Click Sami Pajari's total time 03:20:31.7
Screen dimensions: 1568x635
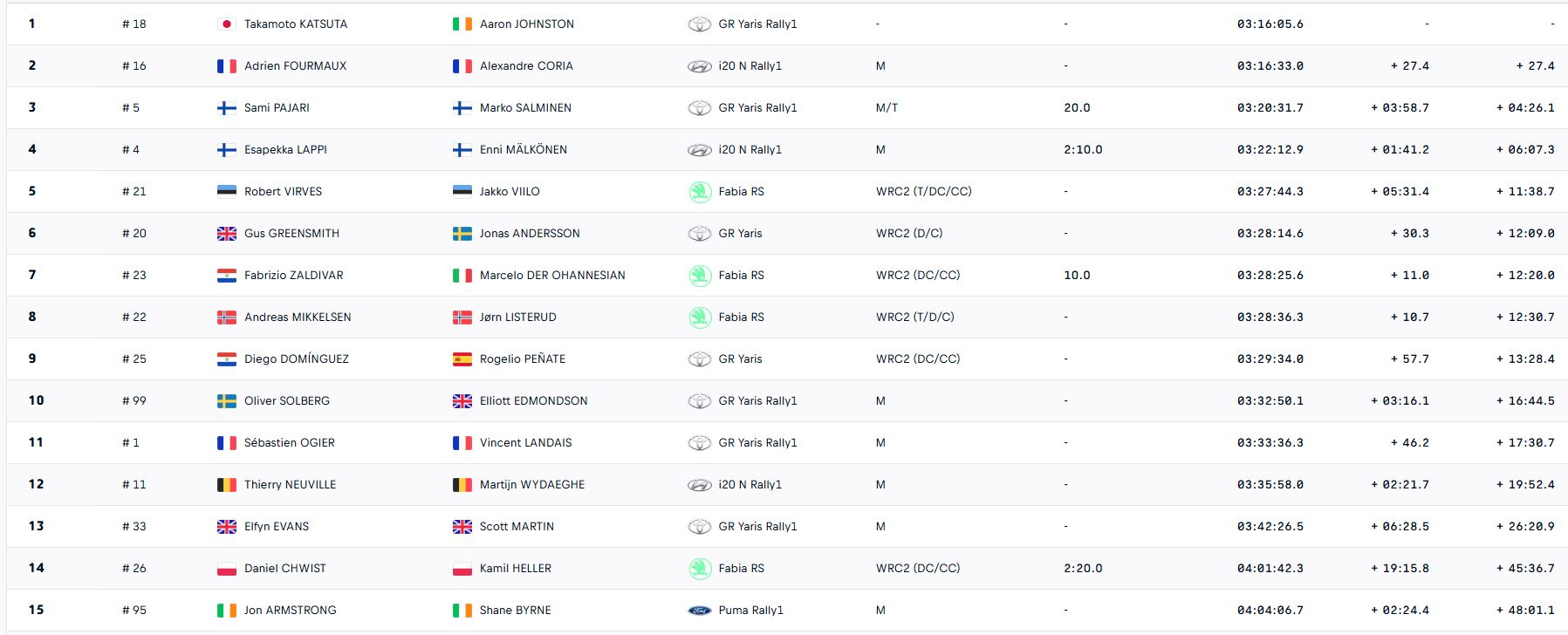pos(1270,108)
